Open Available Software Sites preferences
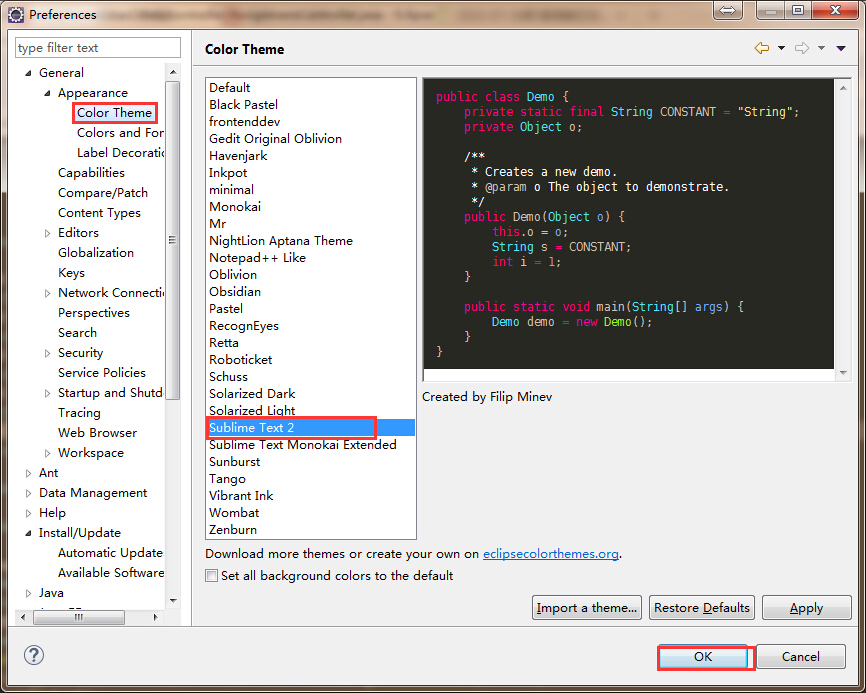866x693 pixels. 110,573
